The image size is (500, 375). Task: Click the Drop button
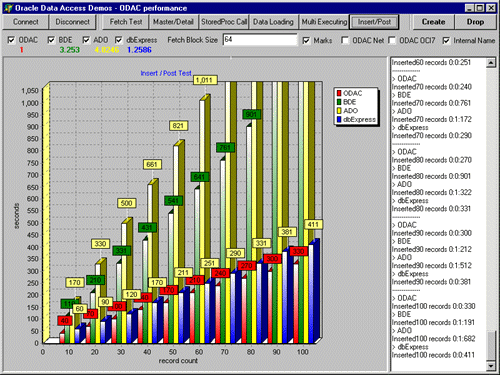point(475,22)
